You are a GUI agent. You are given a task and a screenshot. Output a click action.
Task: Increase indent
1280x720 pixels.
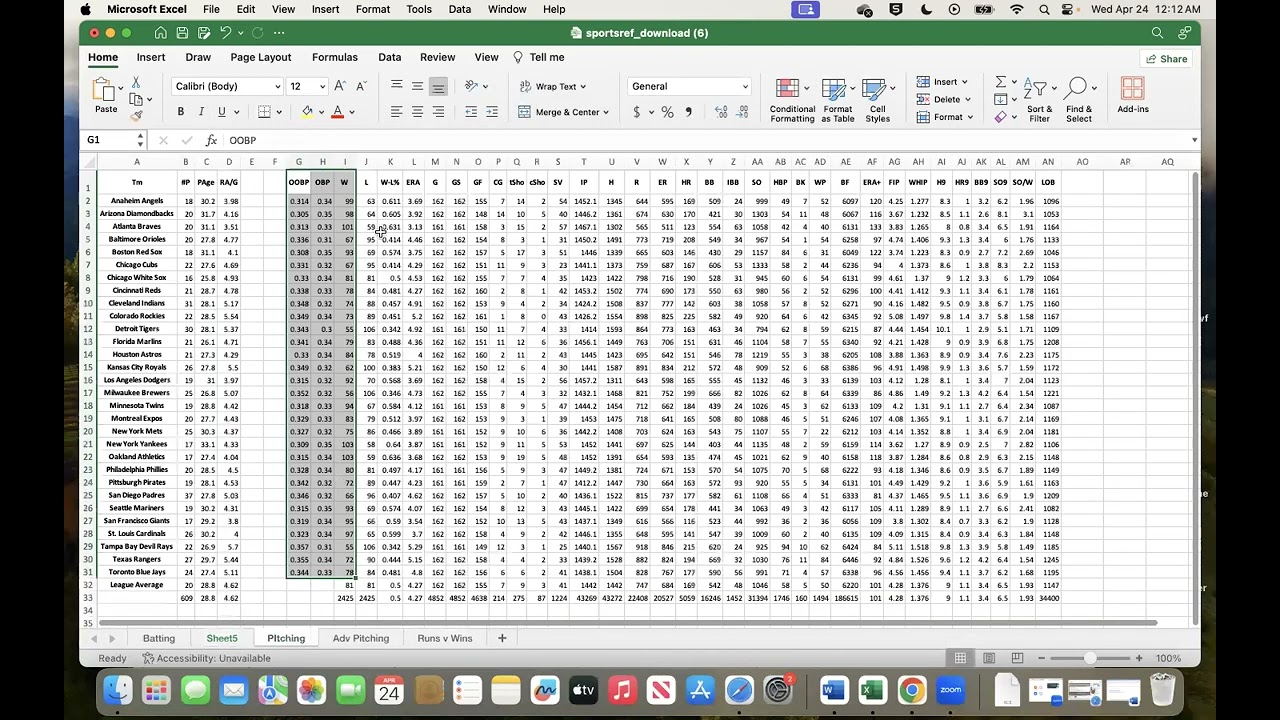(x=494, y=112)
